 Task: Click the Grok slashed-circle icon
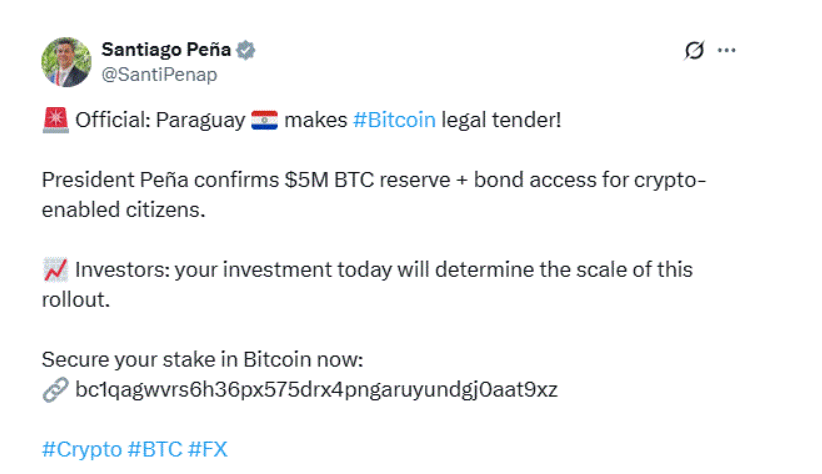[691, 50]
